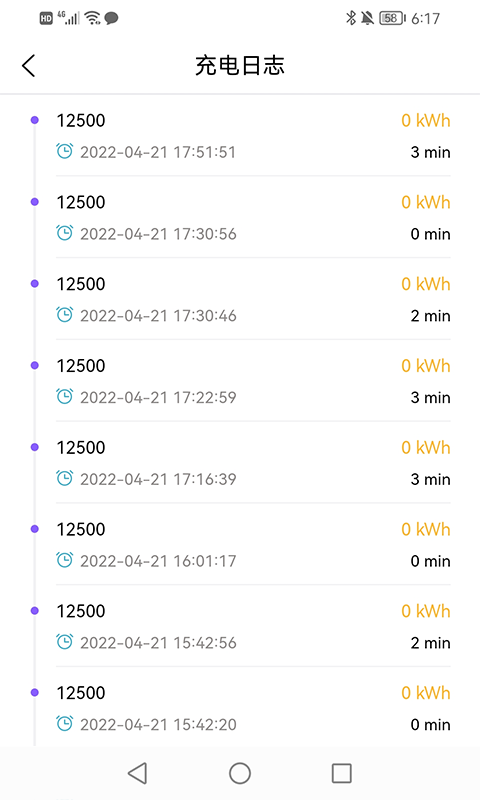Tap the Android back triangle button
Image resolution: width=480 pixels, height=800 pixels.
tap(138, 773)
